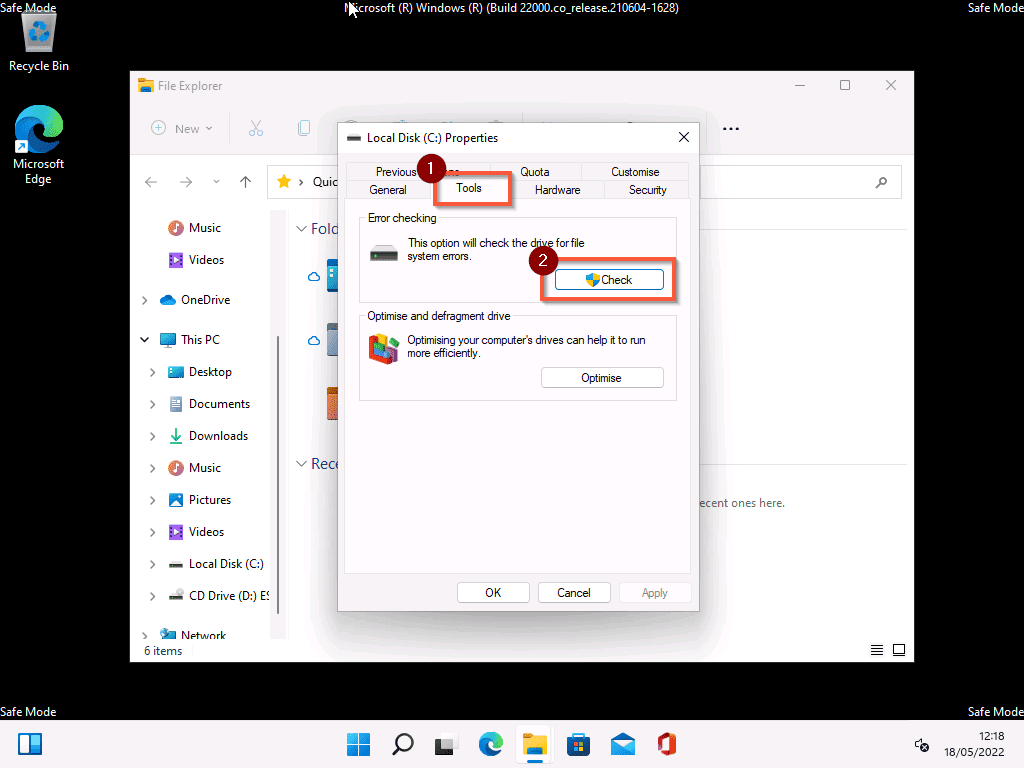Expand the OneDrive node in the sidebar
1024x768 pixels.
point(144,299)
